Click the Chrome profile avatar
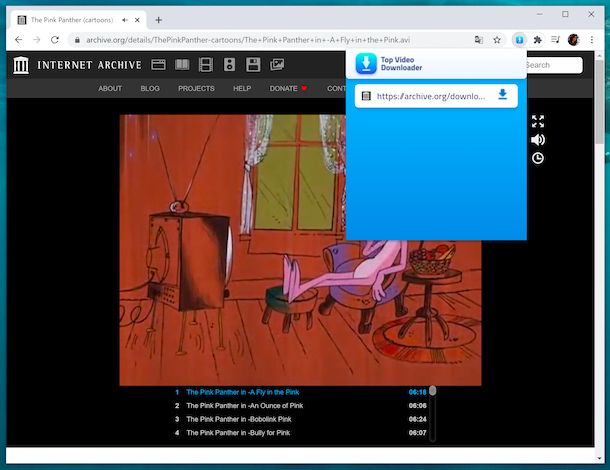 point(573,40)
